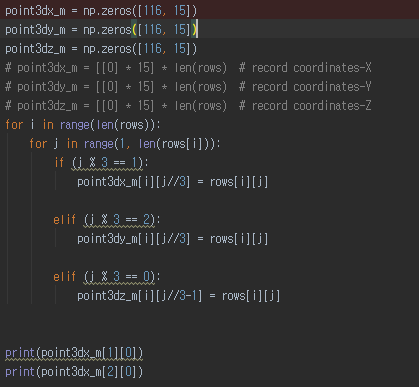Click comment ending 'record coordinates-X'
The width and height of the screenshot is (419, 387).
pos(188,68)
